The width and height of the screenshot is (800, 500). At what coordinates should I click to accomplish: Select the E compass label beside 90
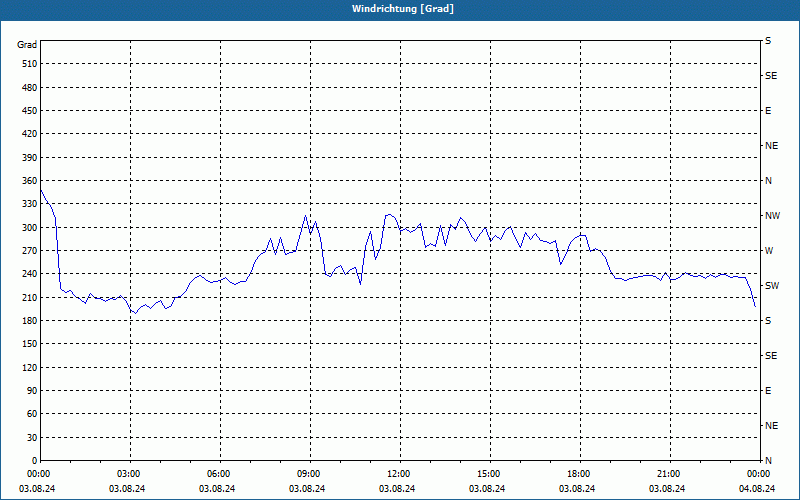(x=768, y=391)
